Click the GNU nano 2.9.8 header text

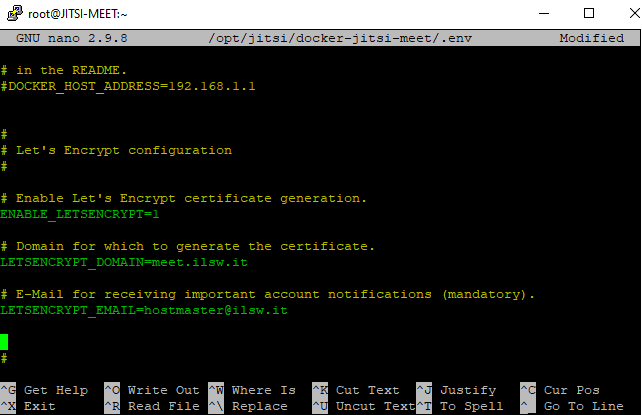click(x=72, y=38)
